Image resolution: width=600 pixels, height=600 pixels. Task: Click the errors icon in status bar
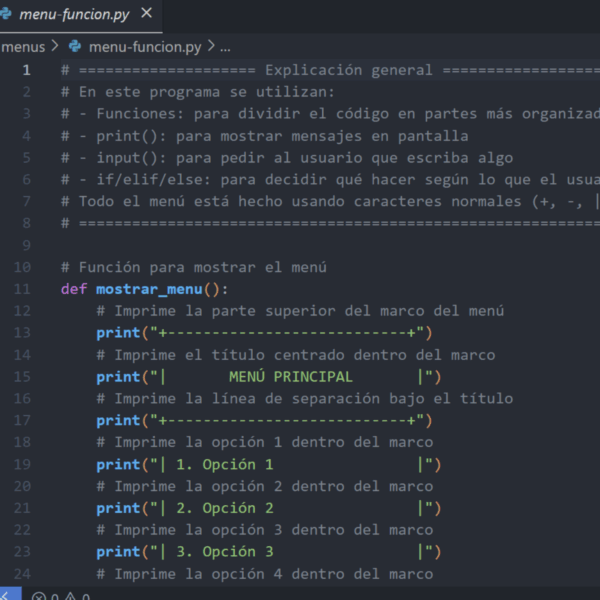point(39,596)
